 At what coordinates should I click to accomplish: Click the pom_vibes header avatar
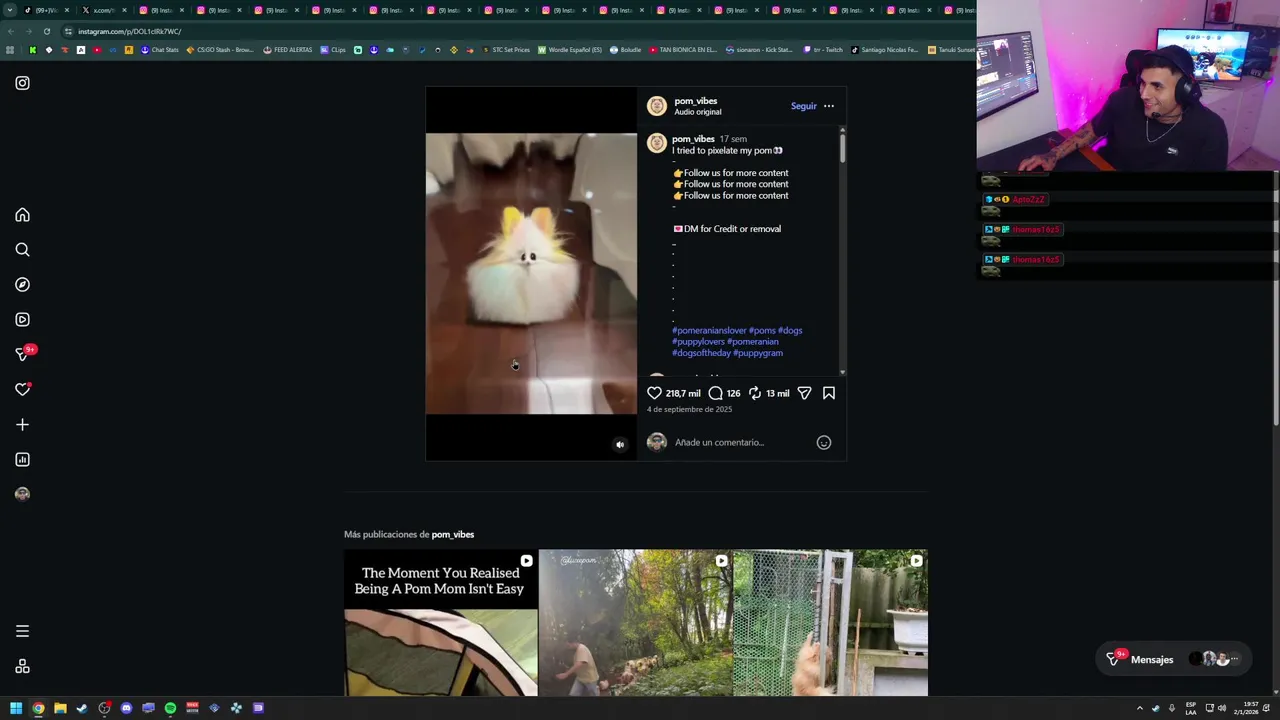click(657, 106)
